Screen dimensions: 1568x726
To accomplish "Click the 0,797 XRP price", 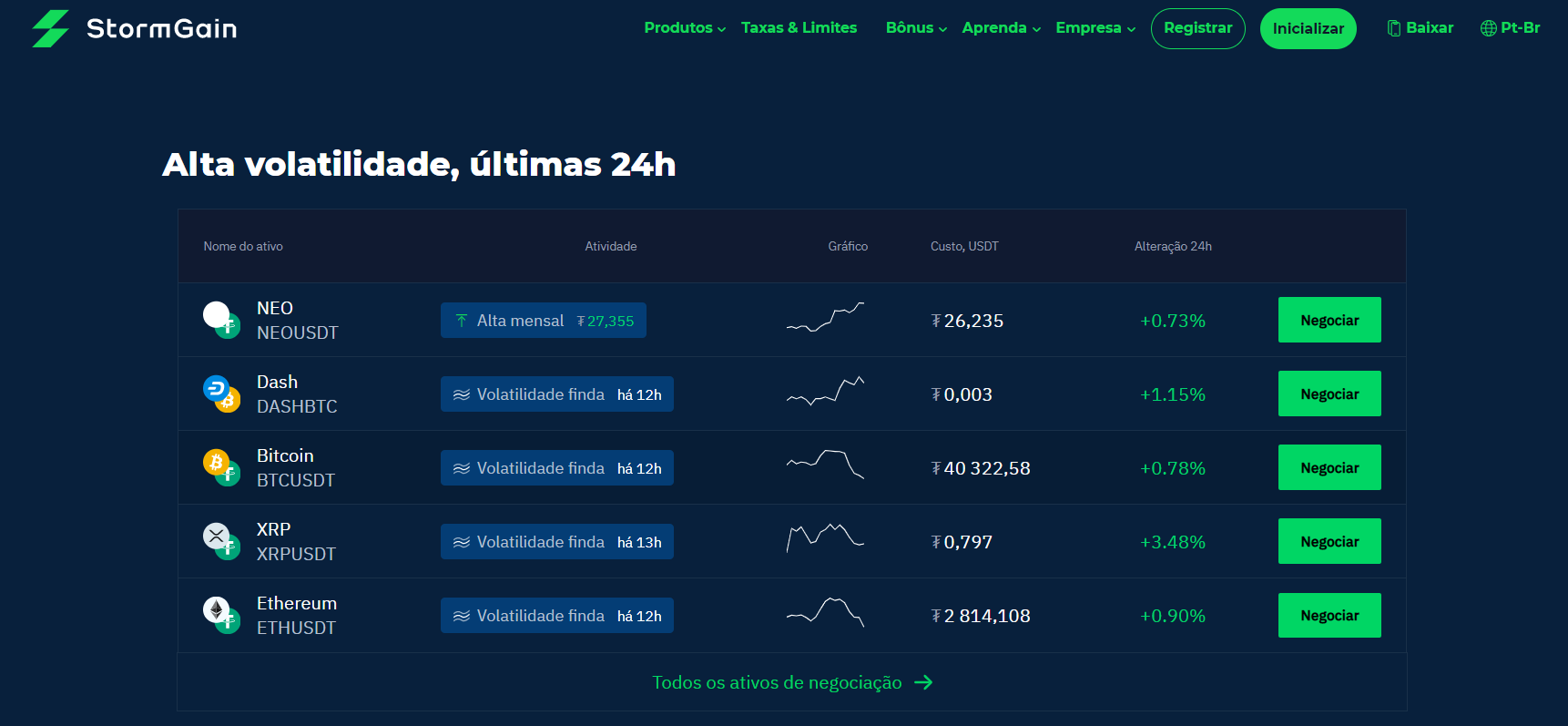I will click(x=962, y=542).
